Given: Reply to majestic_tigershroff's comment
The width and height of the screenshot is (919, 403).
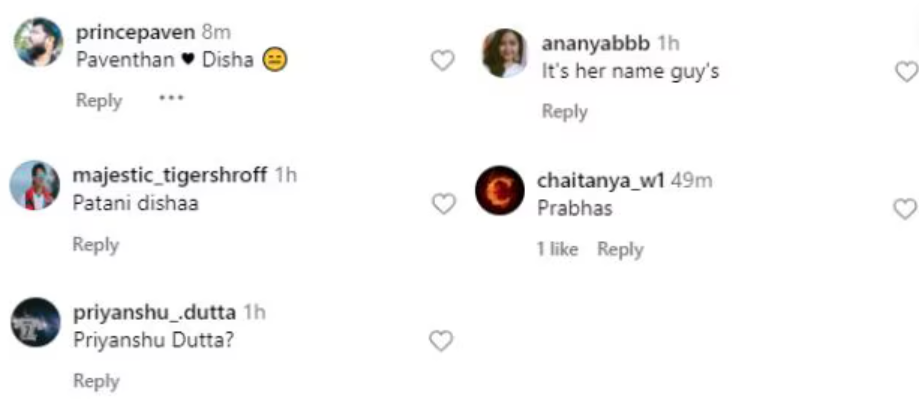Looking at the screenshot, I should pos(96,244).
